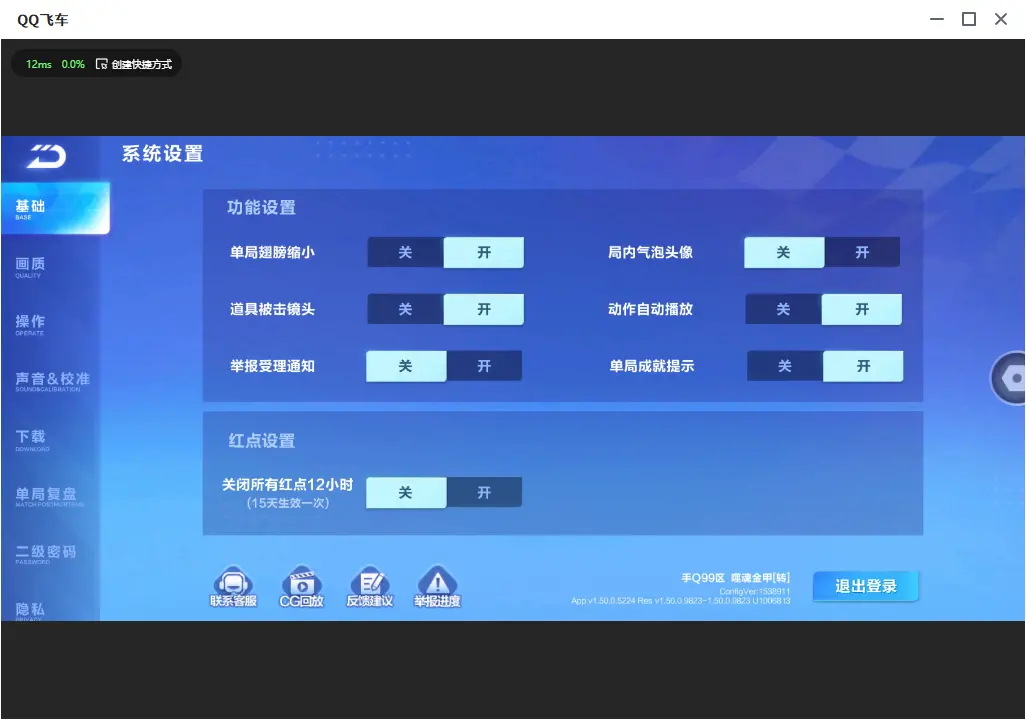The image size is (1026, 720).
Task: Click the 系统设置 page title
Action: [x=162, y=154]
